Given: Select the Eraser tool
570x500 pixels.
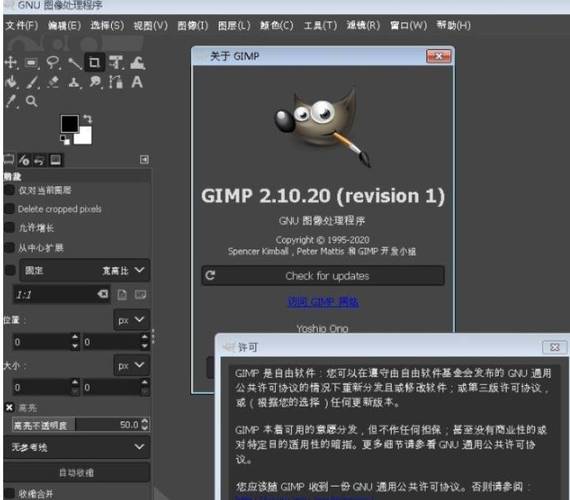Looking at the screenshot, I should (53, 82).
